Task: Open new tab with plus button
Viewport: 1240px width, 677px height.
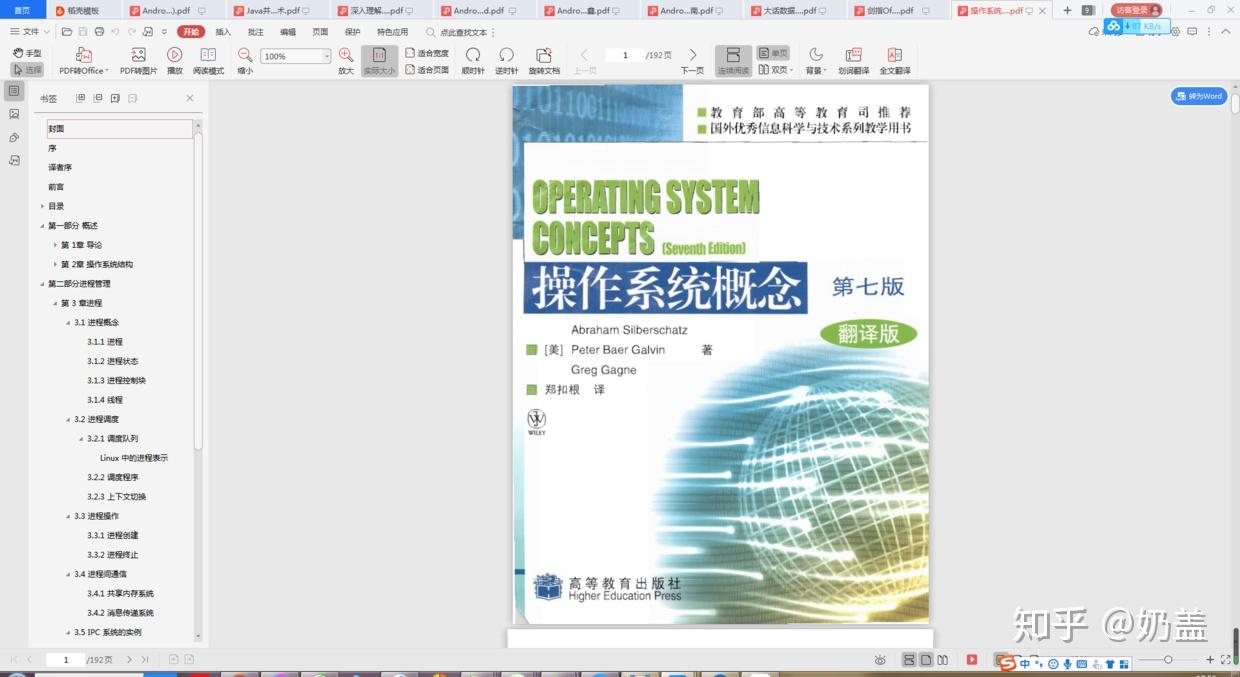Action: 1067,10
